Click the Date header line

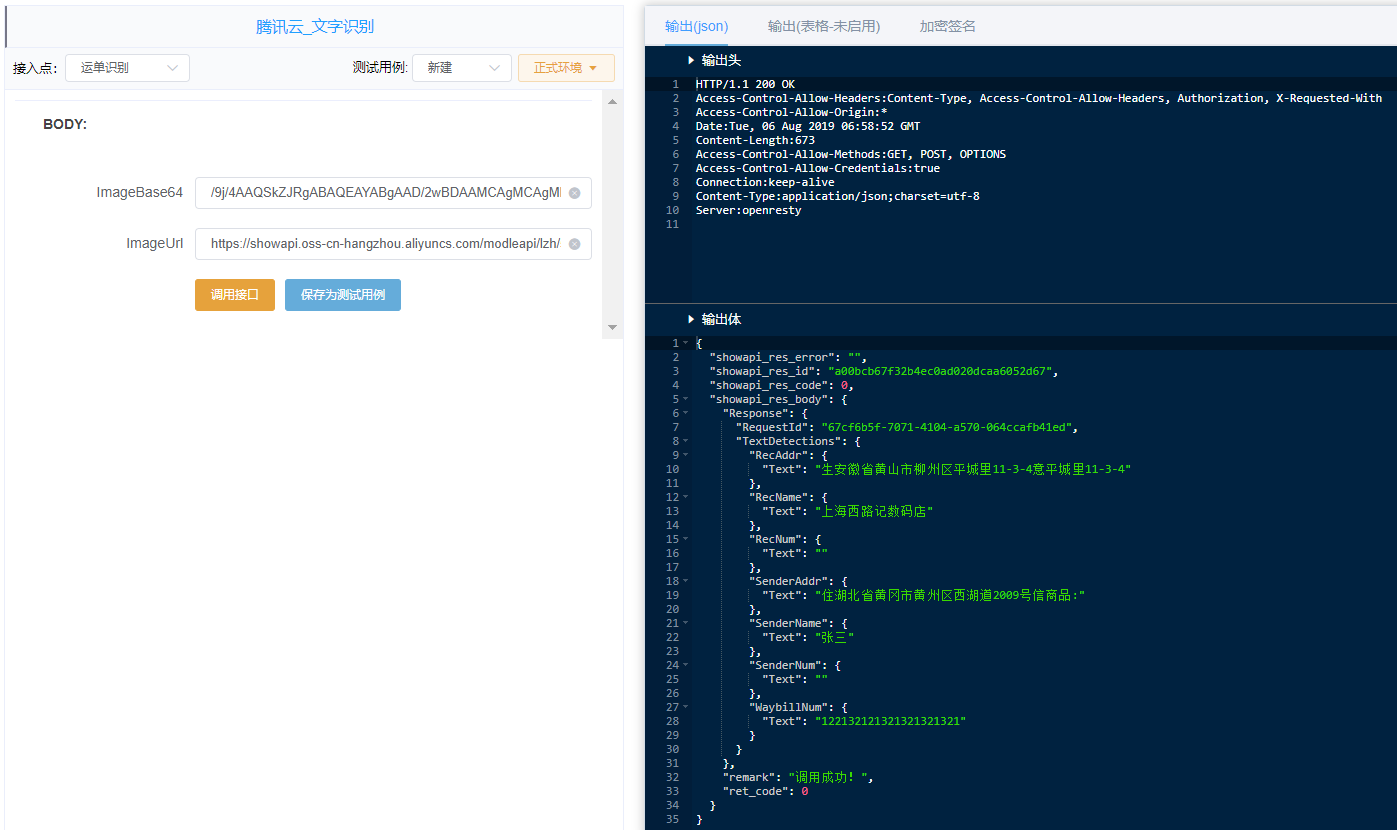click(x=808, y=126)
